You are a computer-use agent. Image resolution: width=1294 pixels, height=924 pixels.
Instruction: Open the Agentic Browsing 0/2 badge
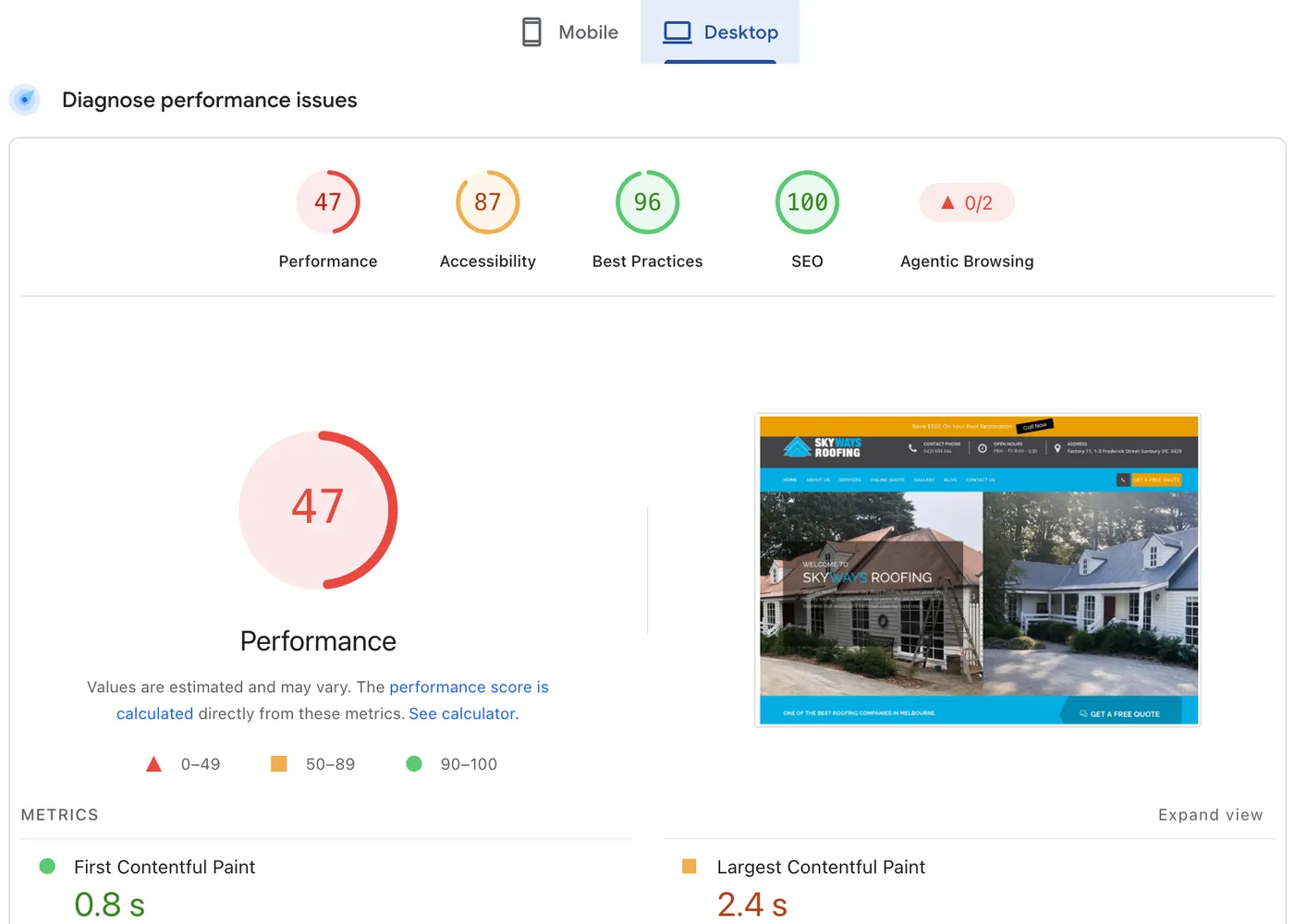pos(967,202)
